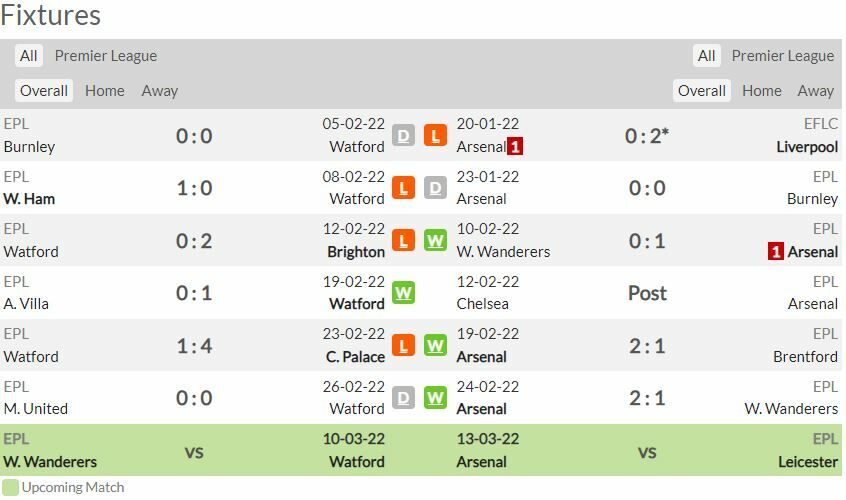Viewport: 846px width, 500px height.
Task: Click Watford's loss badge for the C. Palace match
Action: 403,345
